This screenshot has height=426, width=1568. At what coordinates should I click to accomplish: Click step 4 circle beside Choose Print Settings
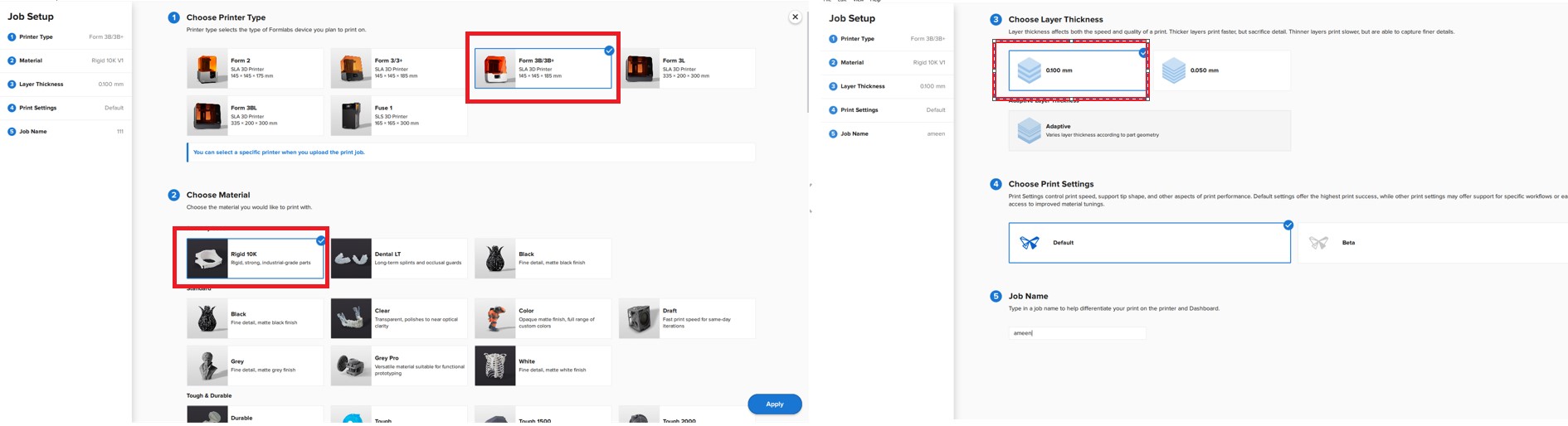pyautogui.click(x=996, y=184)
